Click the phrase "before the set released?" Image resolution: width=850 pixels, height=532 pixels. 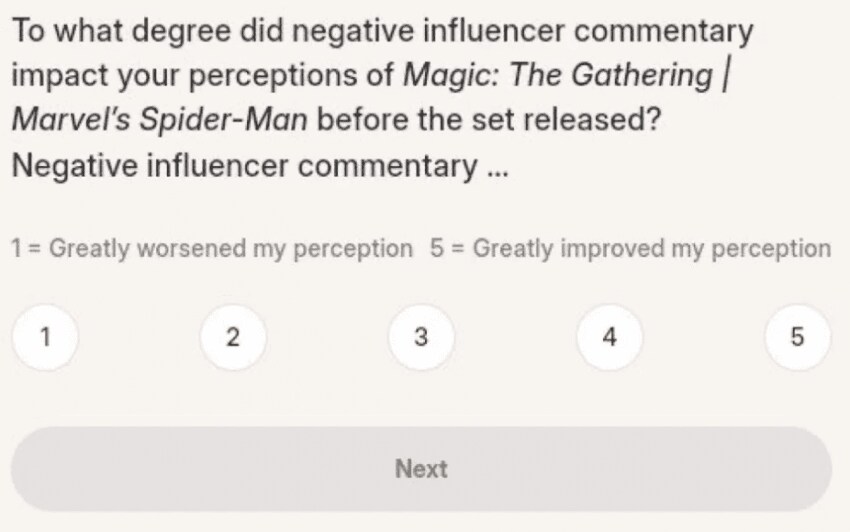click(x=489, y=120)
